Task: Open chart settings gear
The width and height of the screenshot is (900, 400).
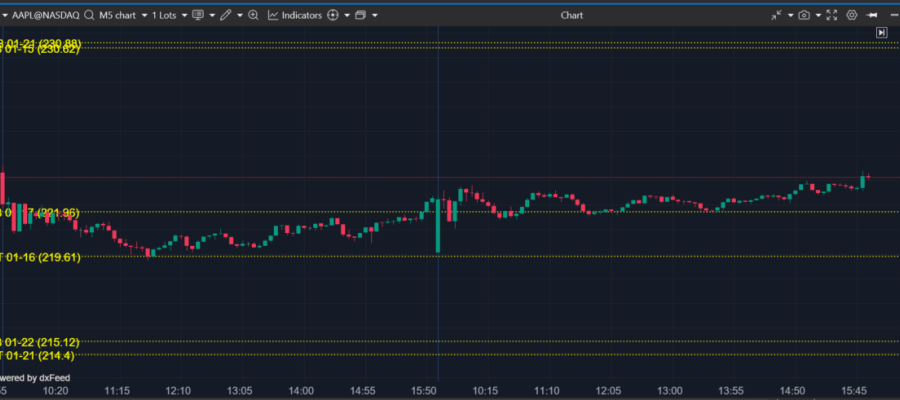Action: [852, 15]
